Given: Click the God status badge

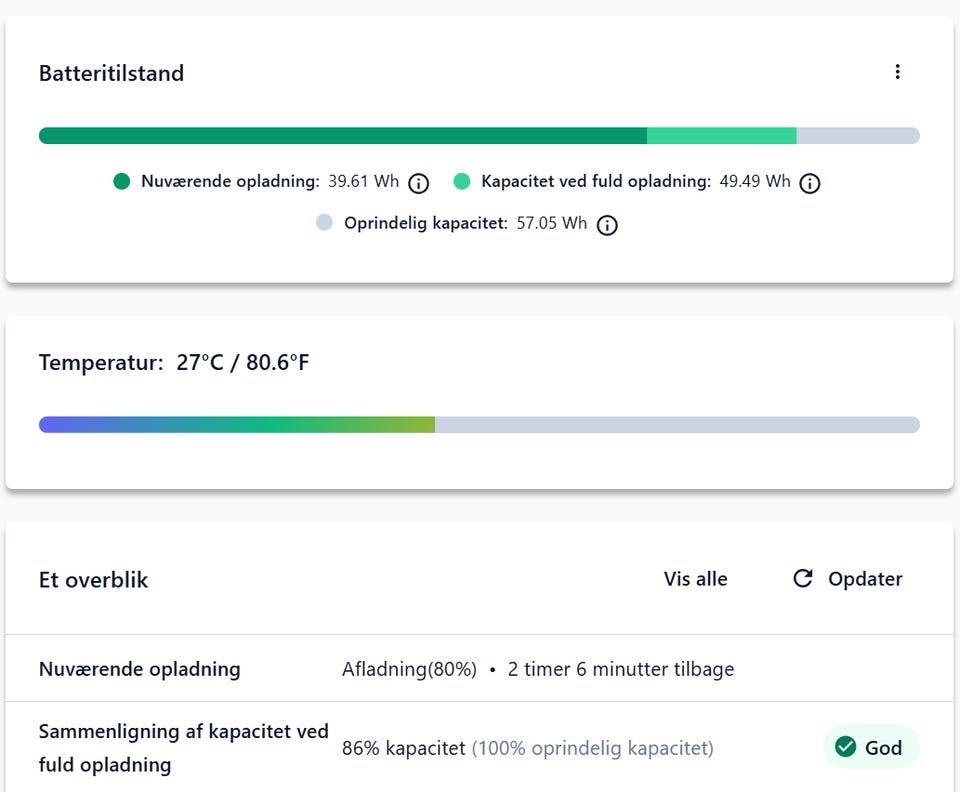Looking at the screenshot, I should [x=871, y=747].
